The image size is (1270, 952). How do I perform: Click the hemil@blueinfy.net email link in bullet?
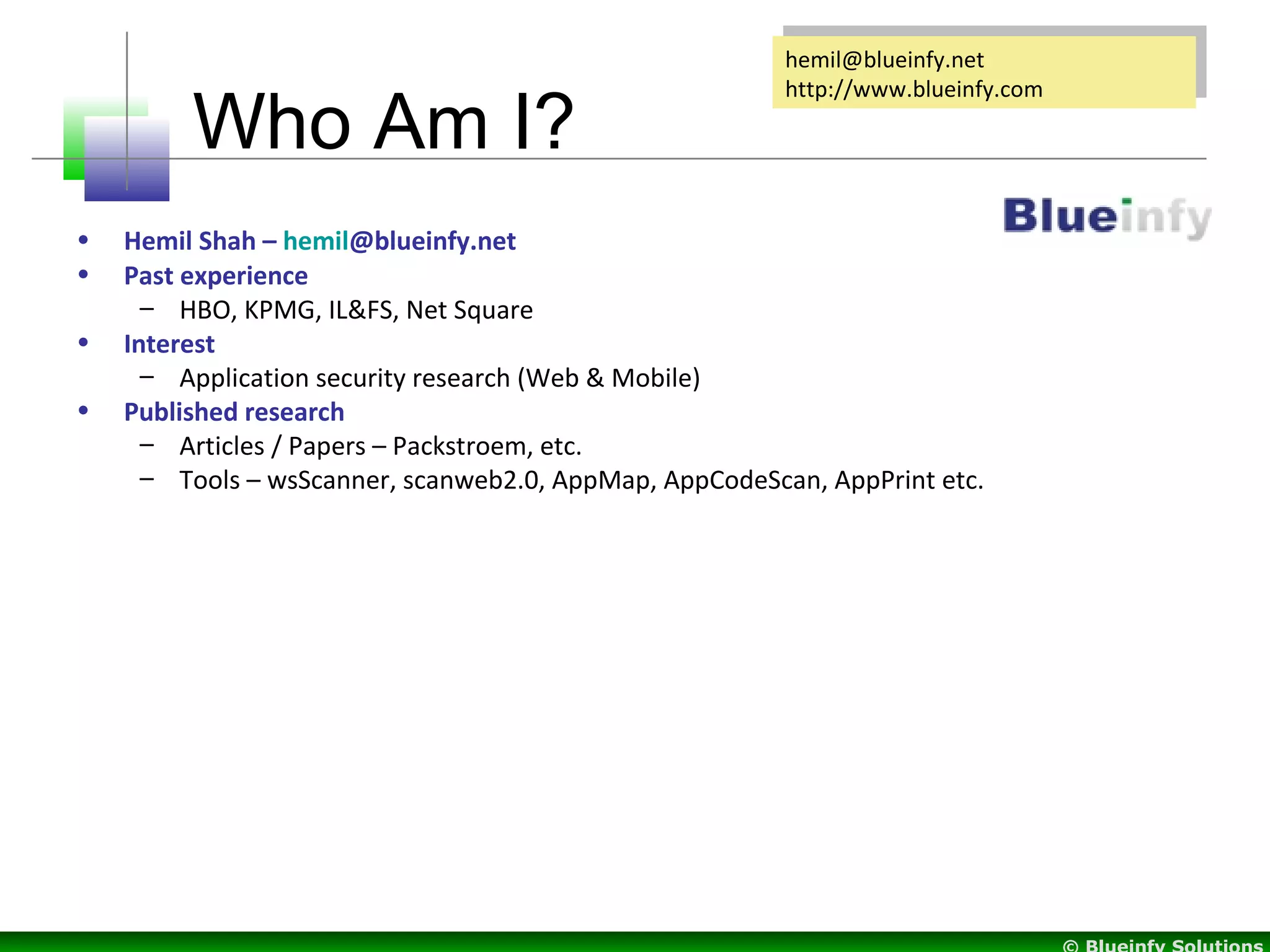[399, 241]
